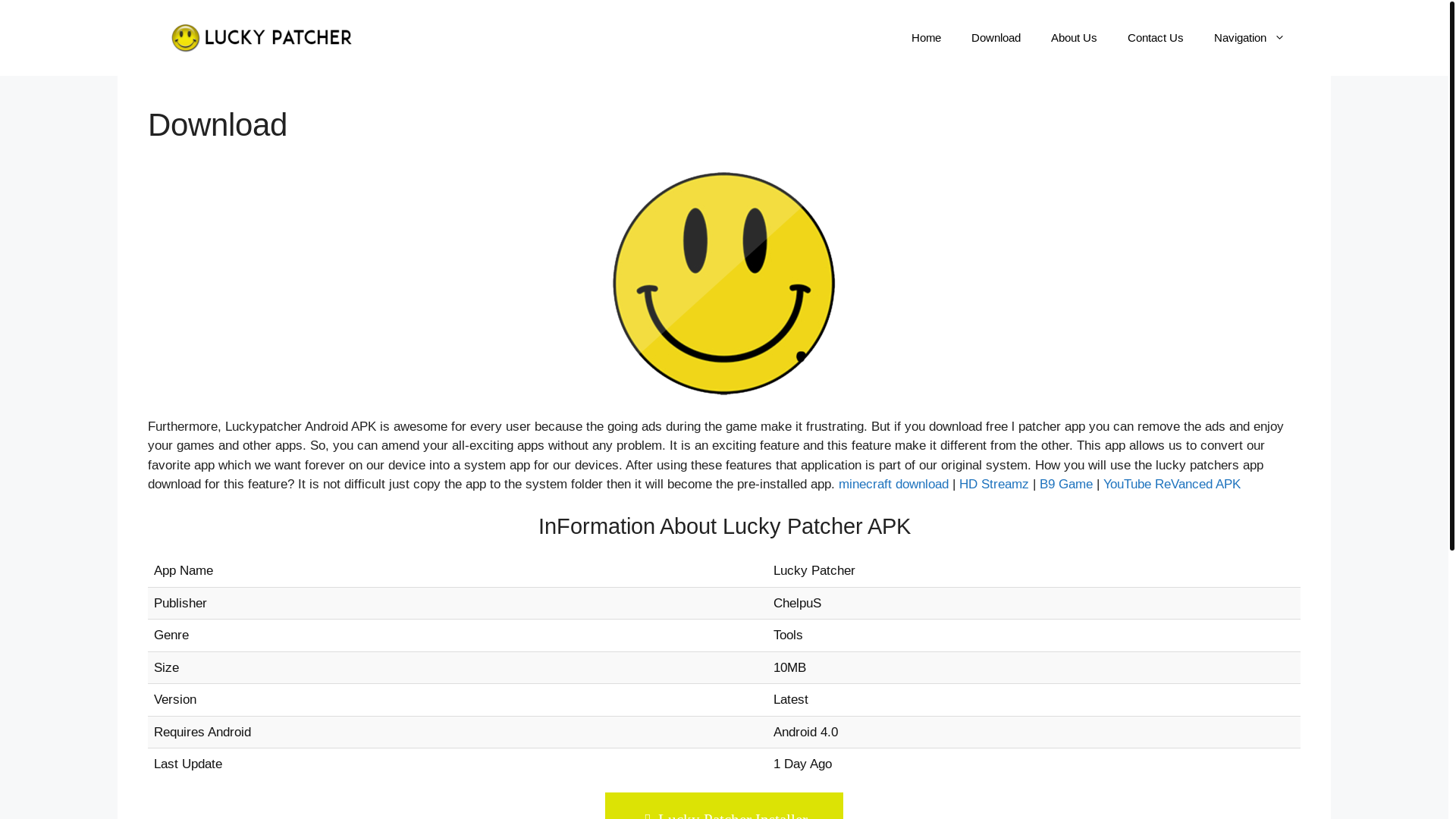Select the 'InFormation About Lucky Patcher APK' heading
This screenshot has width=1456, height=819.
[724, 526]
